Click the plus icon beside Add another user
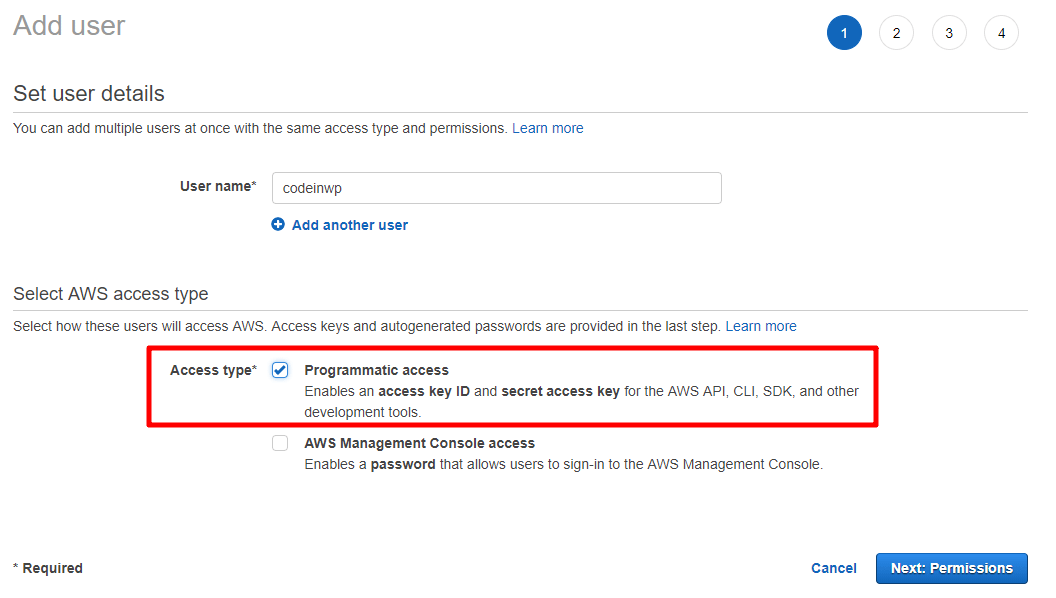 click(277, 224)
